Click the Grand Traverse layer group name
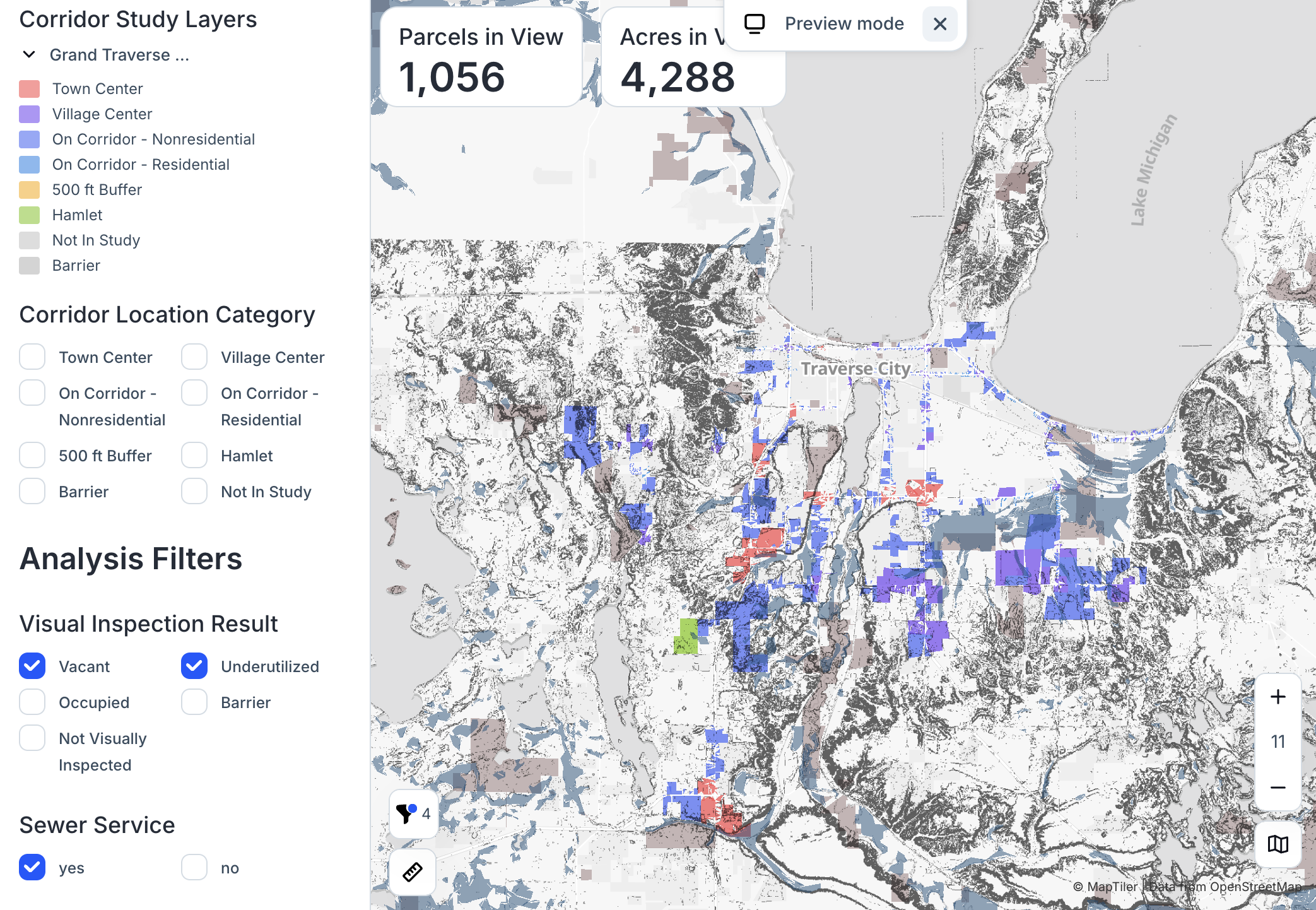Image resolution: width=1316 pixels, height=910 pixels. tap(119, 55)
